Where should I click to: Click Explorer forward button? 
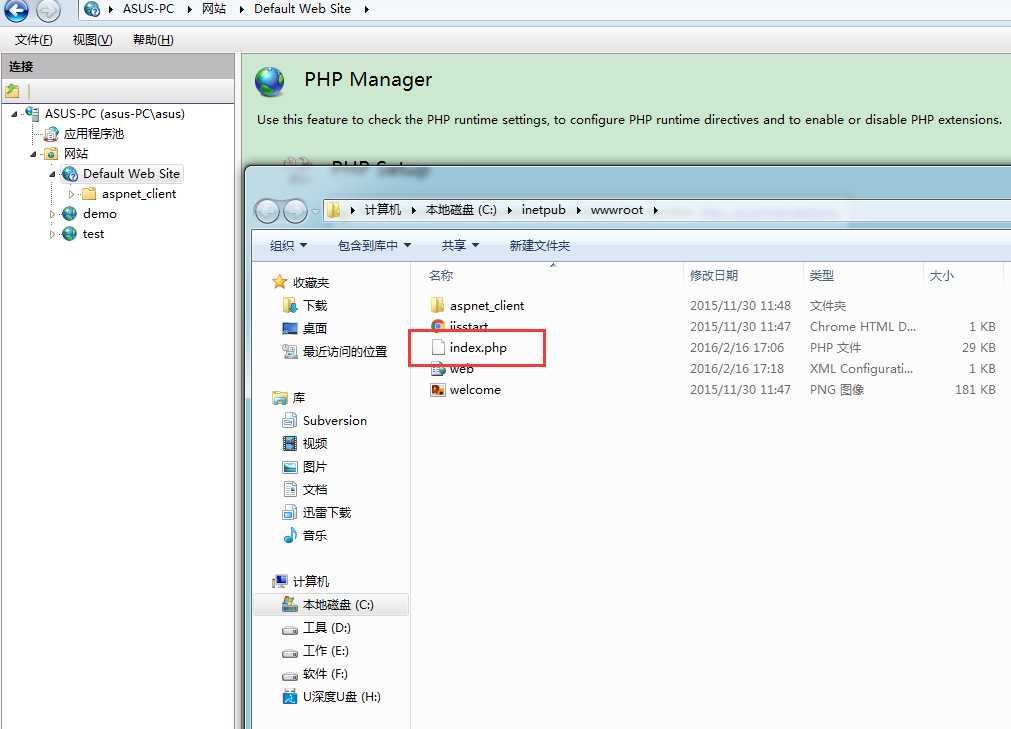[295, 211]
